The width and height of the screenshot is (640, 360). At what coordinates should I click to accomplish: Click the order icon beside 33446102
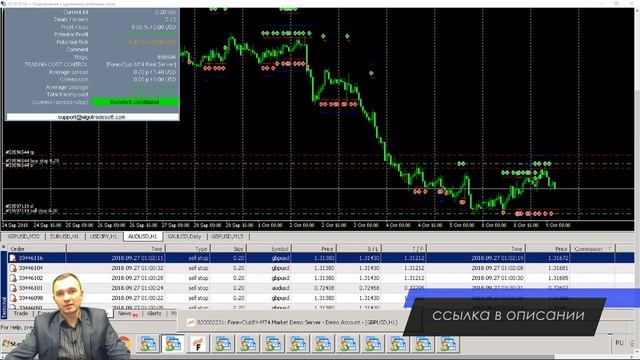[13, 278]
